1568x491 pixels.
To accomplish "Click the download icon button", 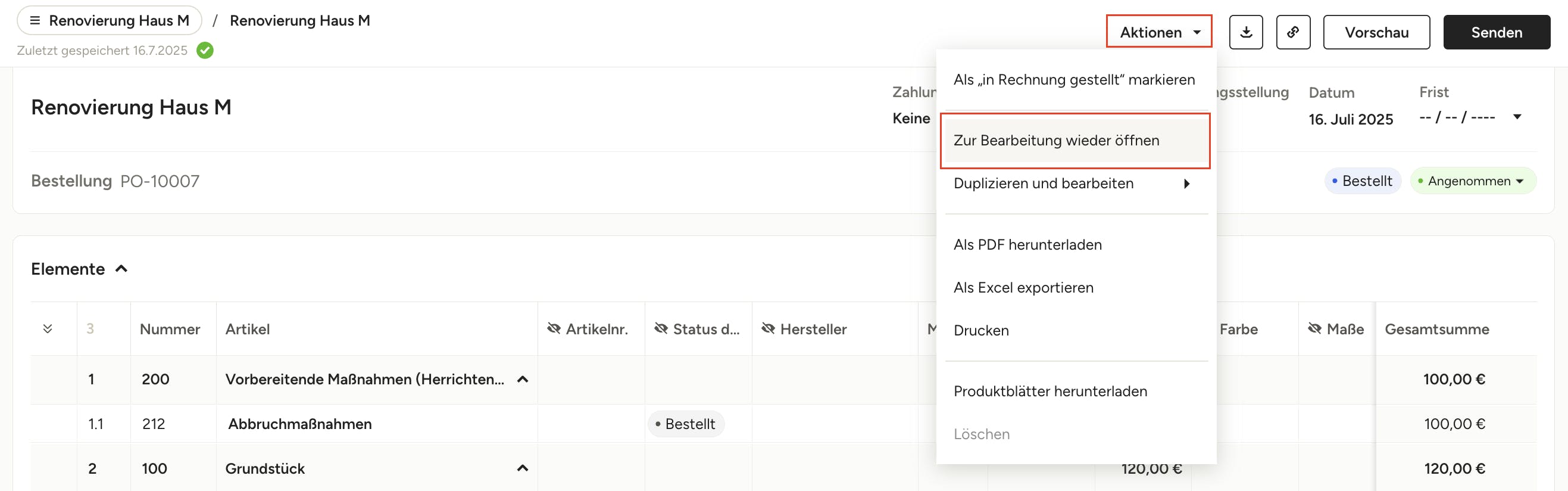I will [x=1245, y=32].
